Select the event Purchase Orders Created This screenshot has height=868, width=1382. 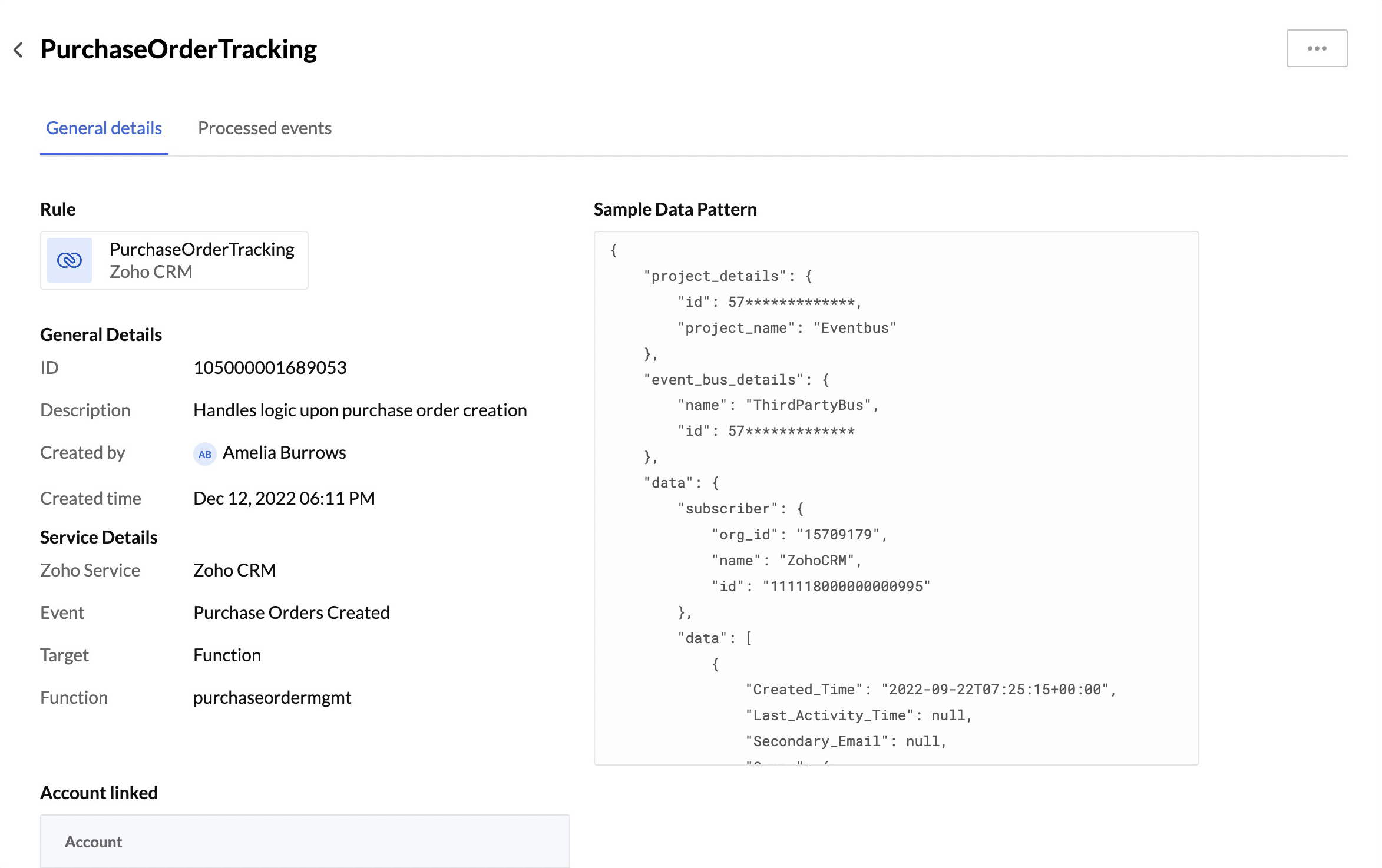point(291,612)
